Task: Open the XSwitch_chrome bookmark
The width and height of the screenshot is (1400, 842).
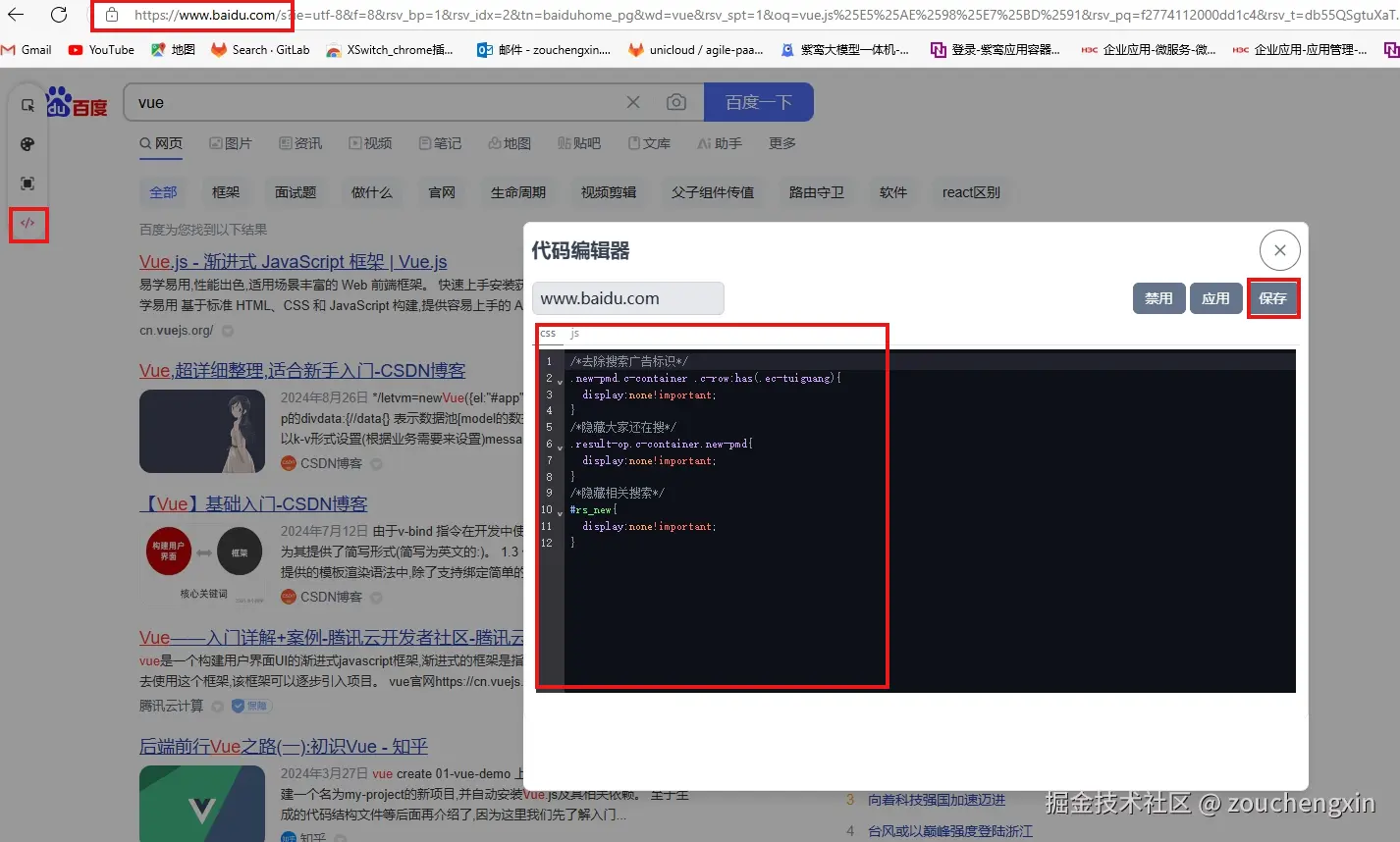Action: [x=390, y=49]
